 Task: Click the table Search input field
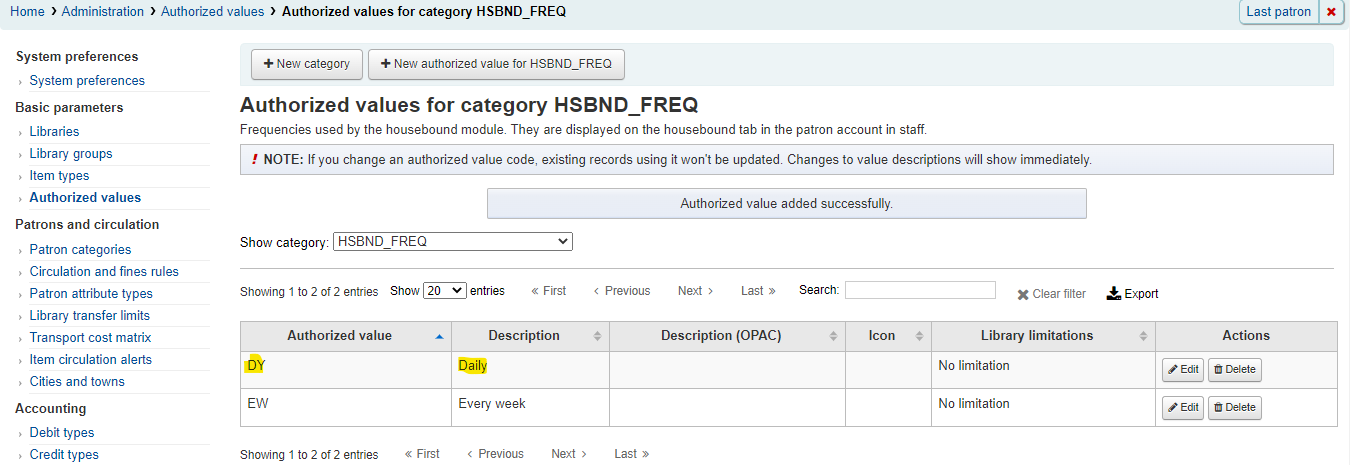pos(920,290)
